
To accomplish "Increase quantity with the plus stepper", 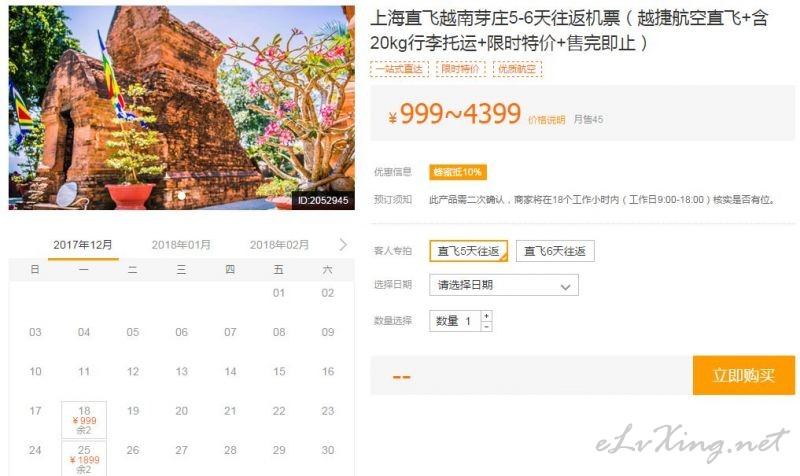I will pyautogui.click(x=486, y=316).
